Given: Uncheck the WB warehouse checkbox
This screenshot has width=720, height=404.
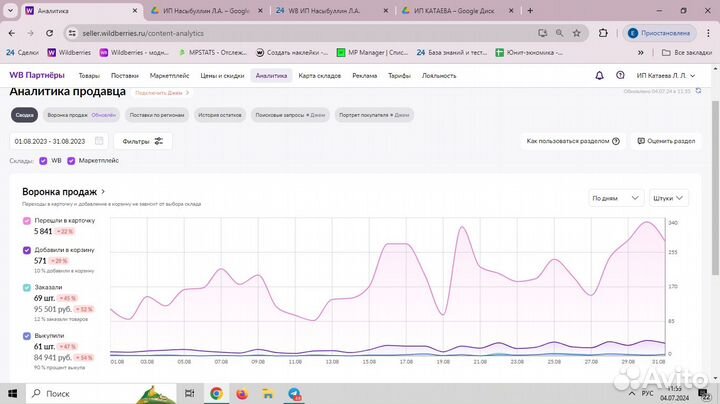Looking at the screenshot, I should coord(43,160).
